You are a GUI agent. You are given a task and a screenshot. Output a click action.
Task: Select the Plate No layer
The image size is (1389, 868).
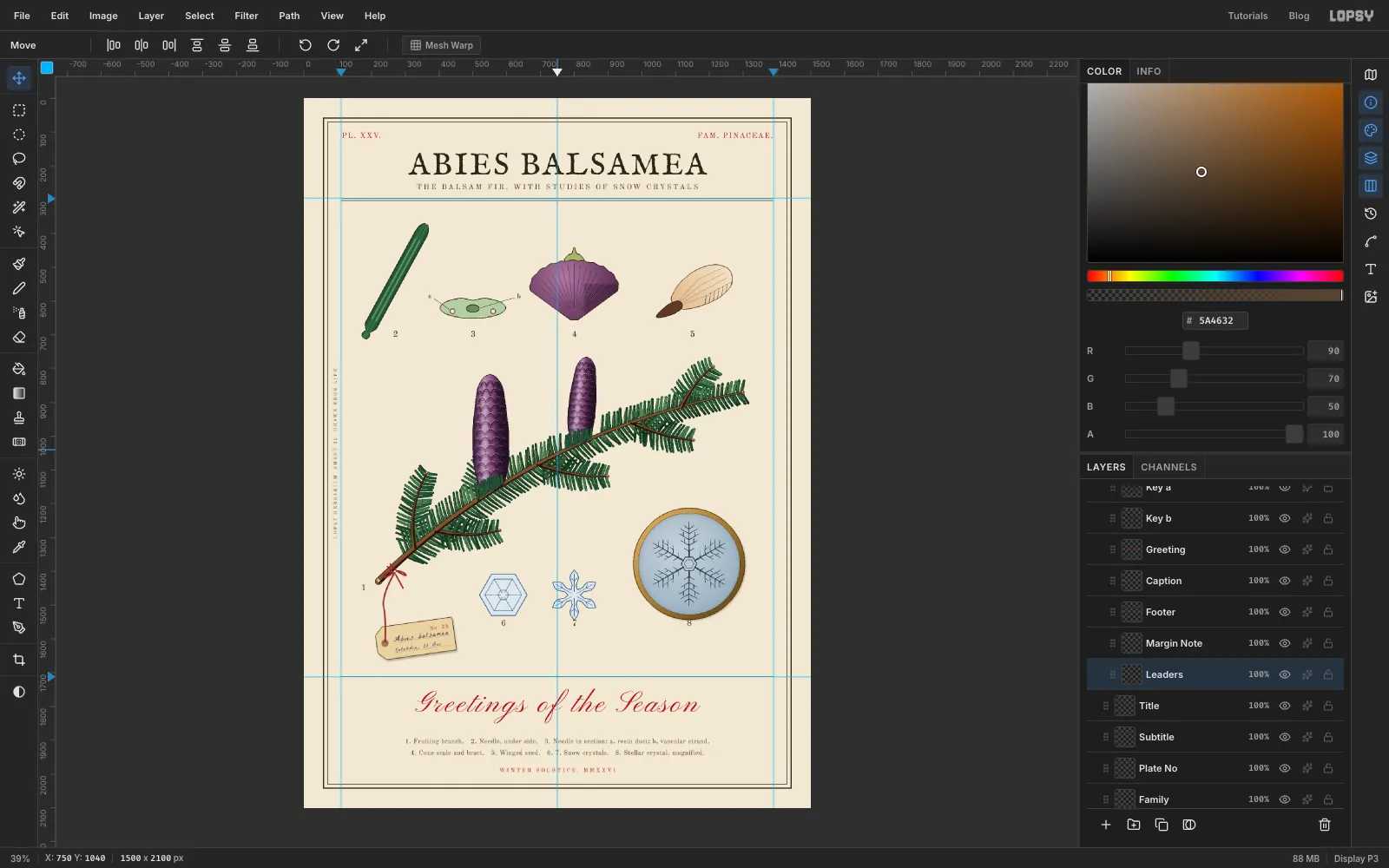pyautogui.click(x=1215, y=768)
